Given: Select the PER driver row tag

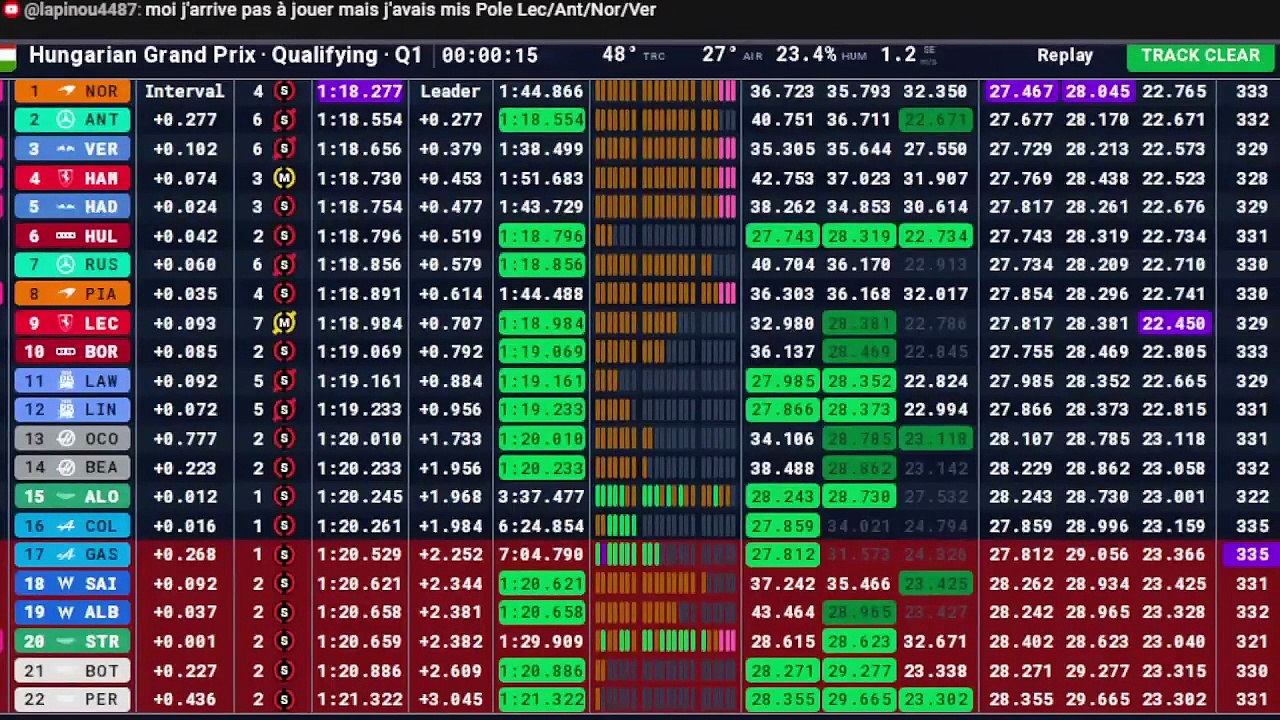Looking at the screenshot, I should [x=72, y=700].
